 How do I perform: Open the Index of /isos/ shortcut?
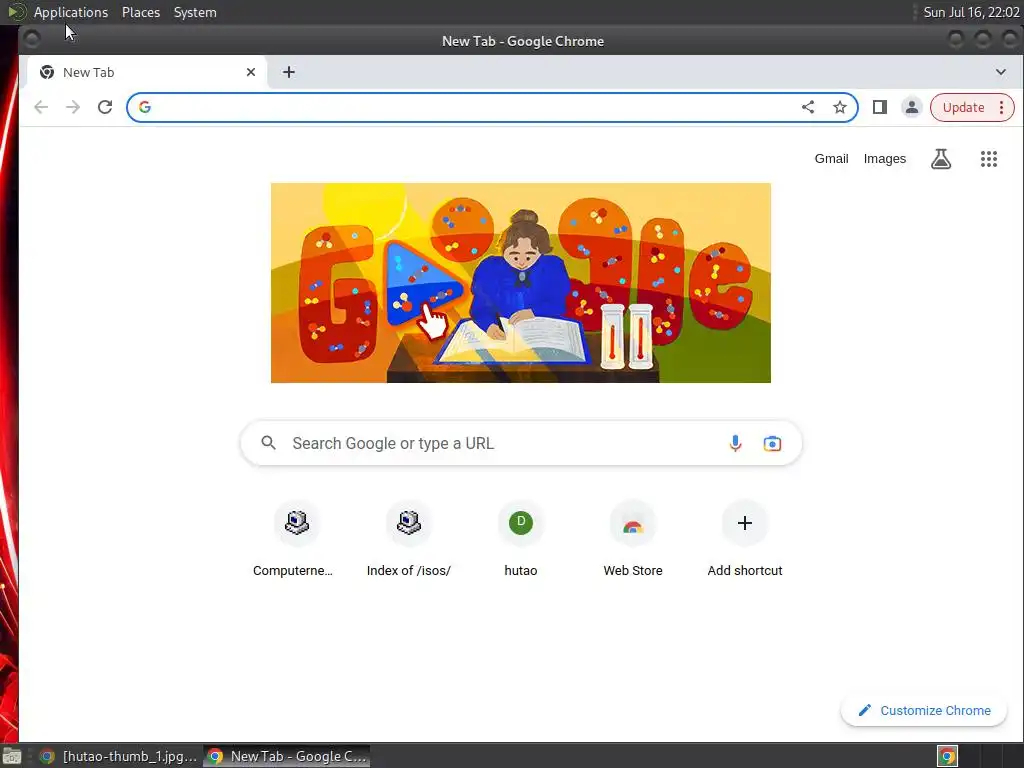click(x=409, y=539)
